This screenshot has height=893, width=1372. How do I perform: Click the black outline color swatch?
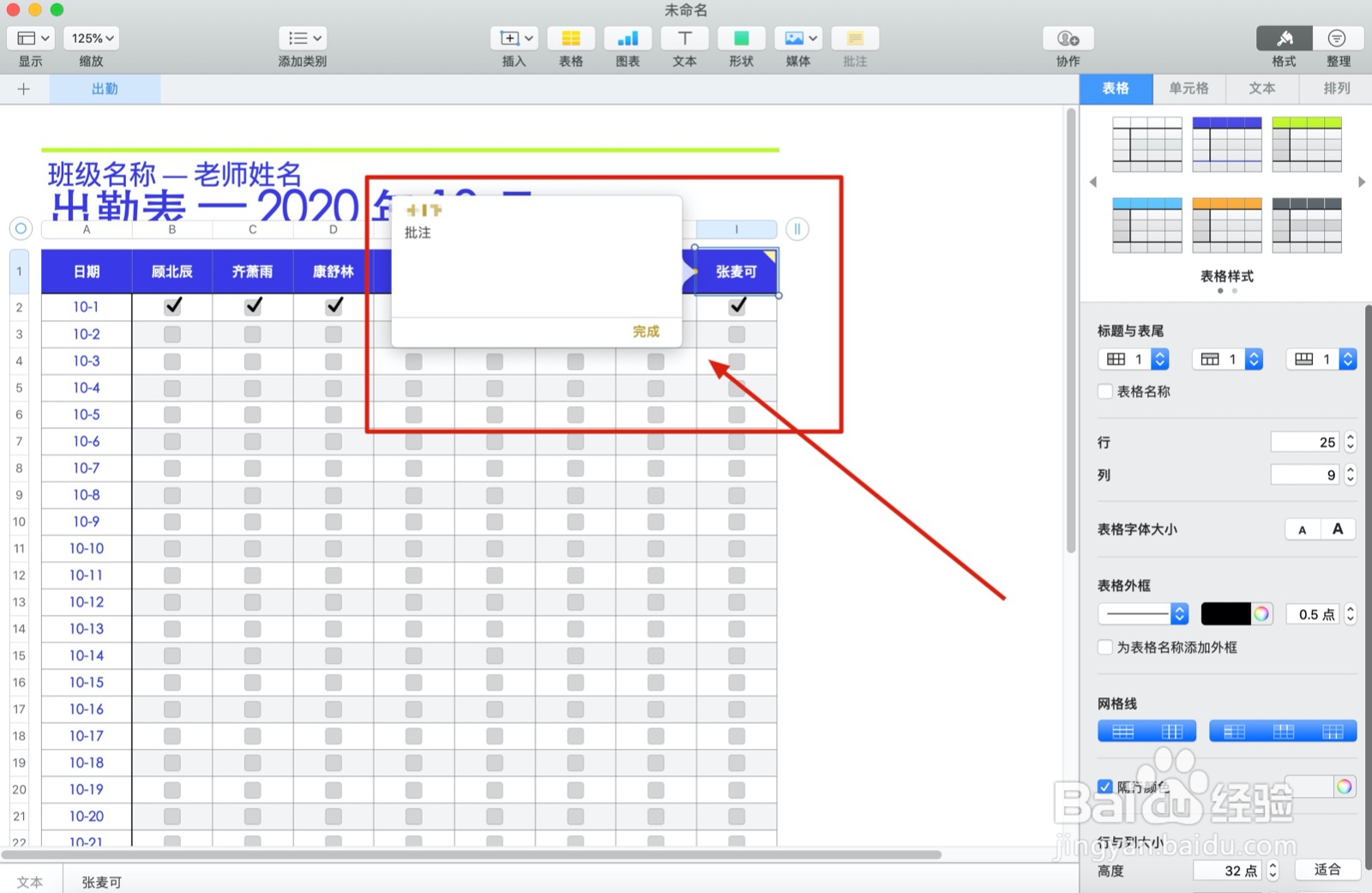1225,613
